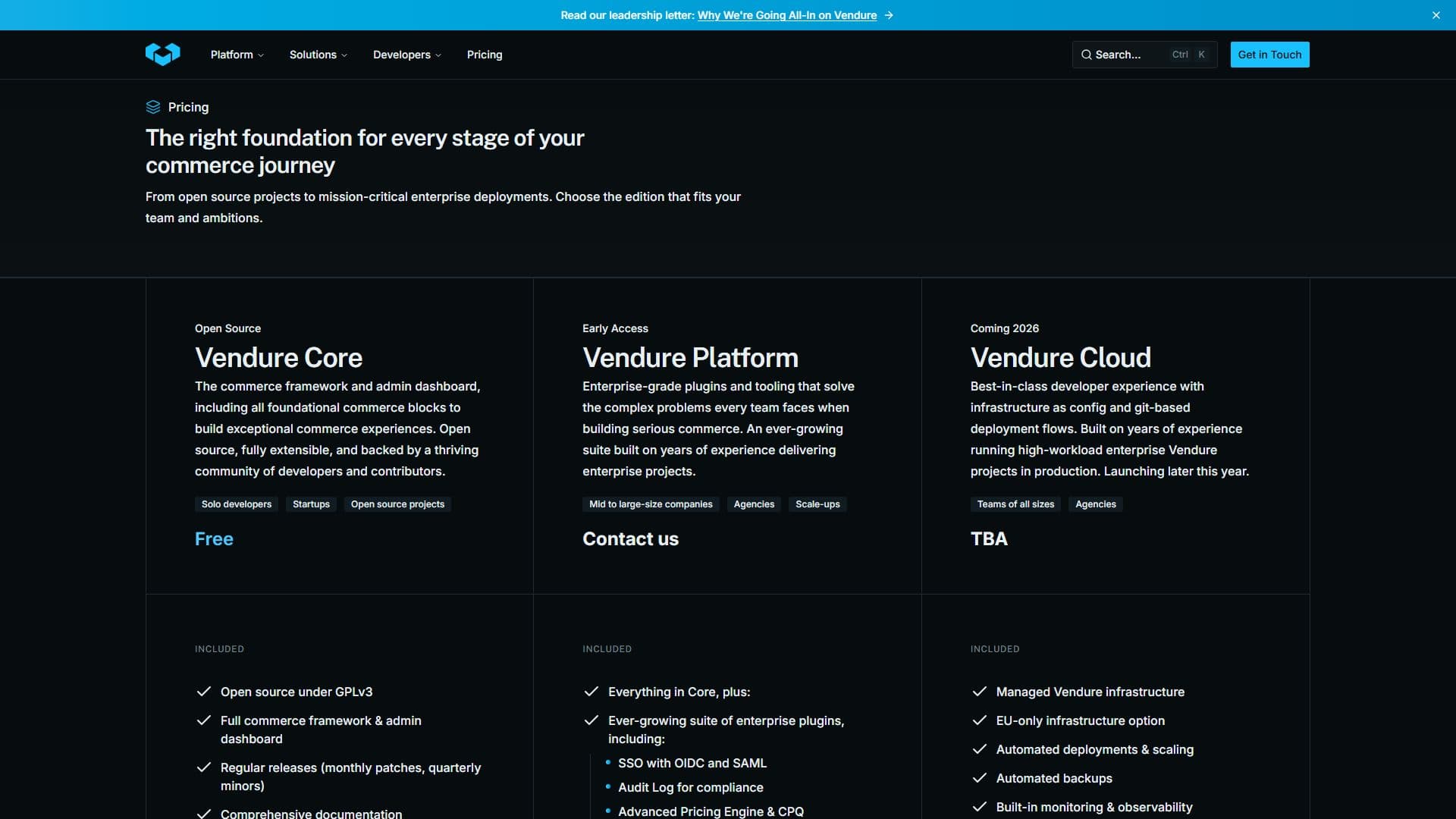Click checkmark beside Everything in Core

pos(591,692)
